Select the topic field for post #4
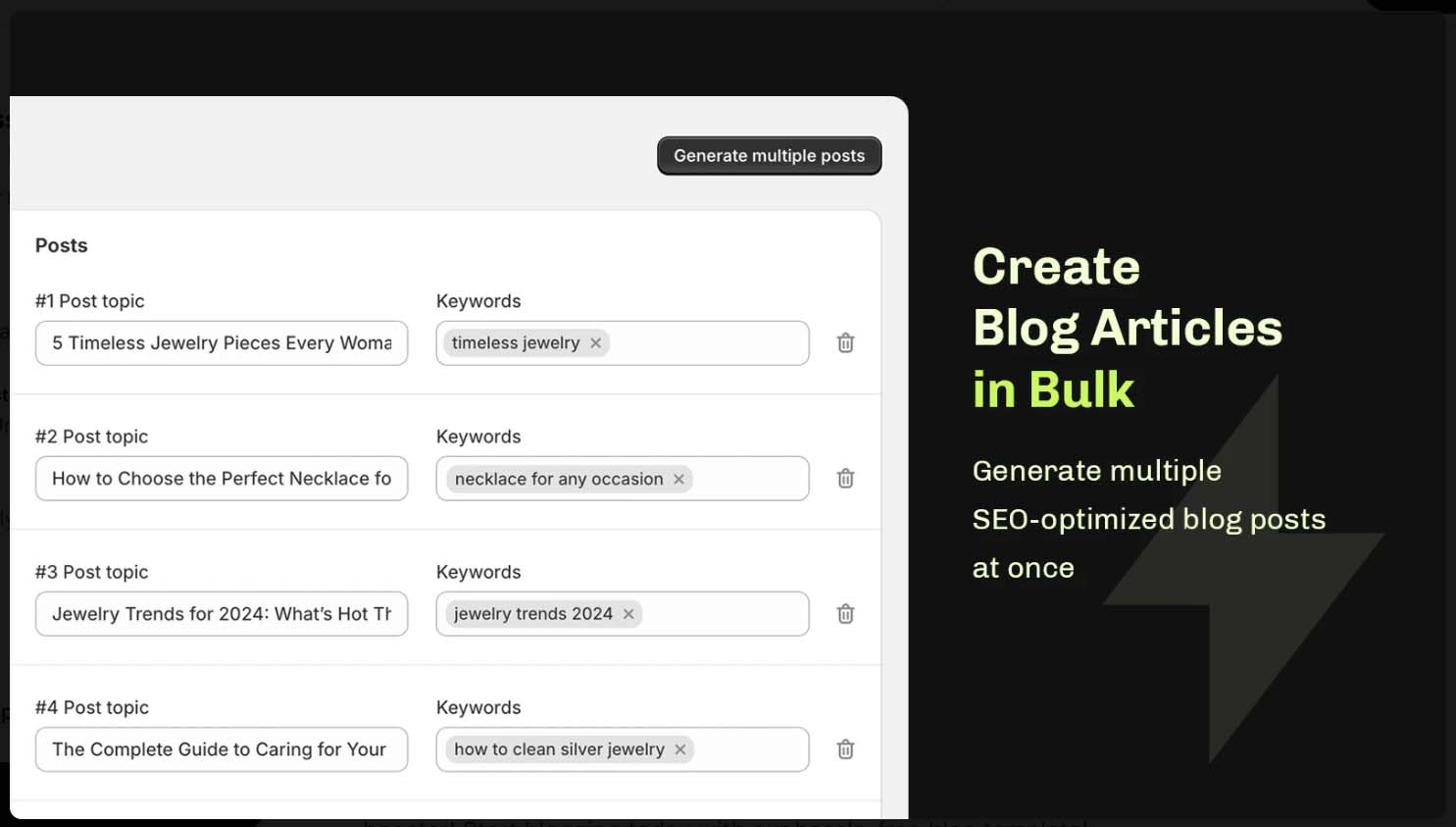The width and height of the screenshot is (1456, 827). (x=221, y=749)
